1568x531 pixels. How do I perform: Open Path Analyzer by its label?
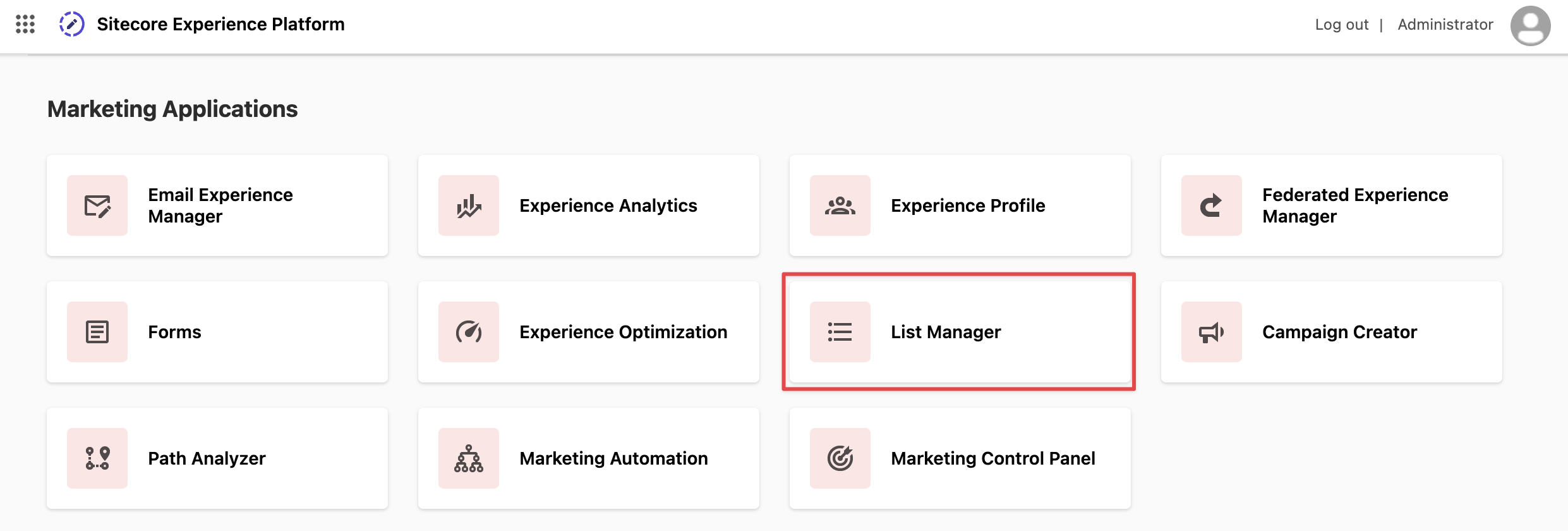(x=207, y=458)
